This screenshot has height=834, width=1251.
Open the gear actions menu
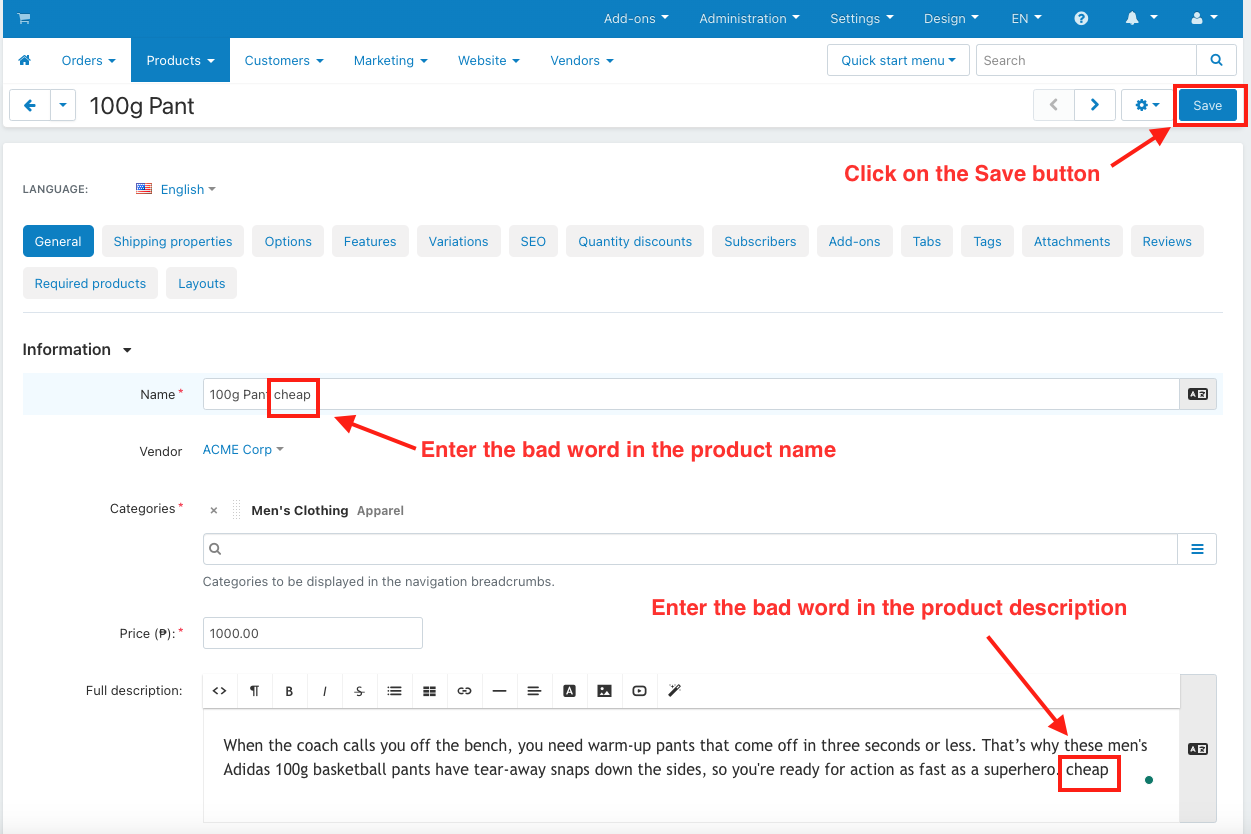(1147, 105)
